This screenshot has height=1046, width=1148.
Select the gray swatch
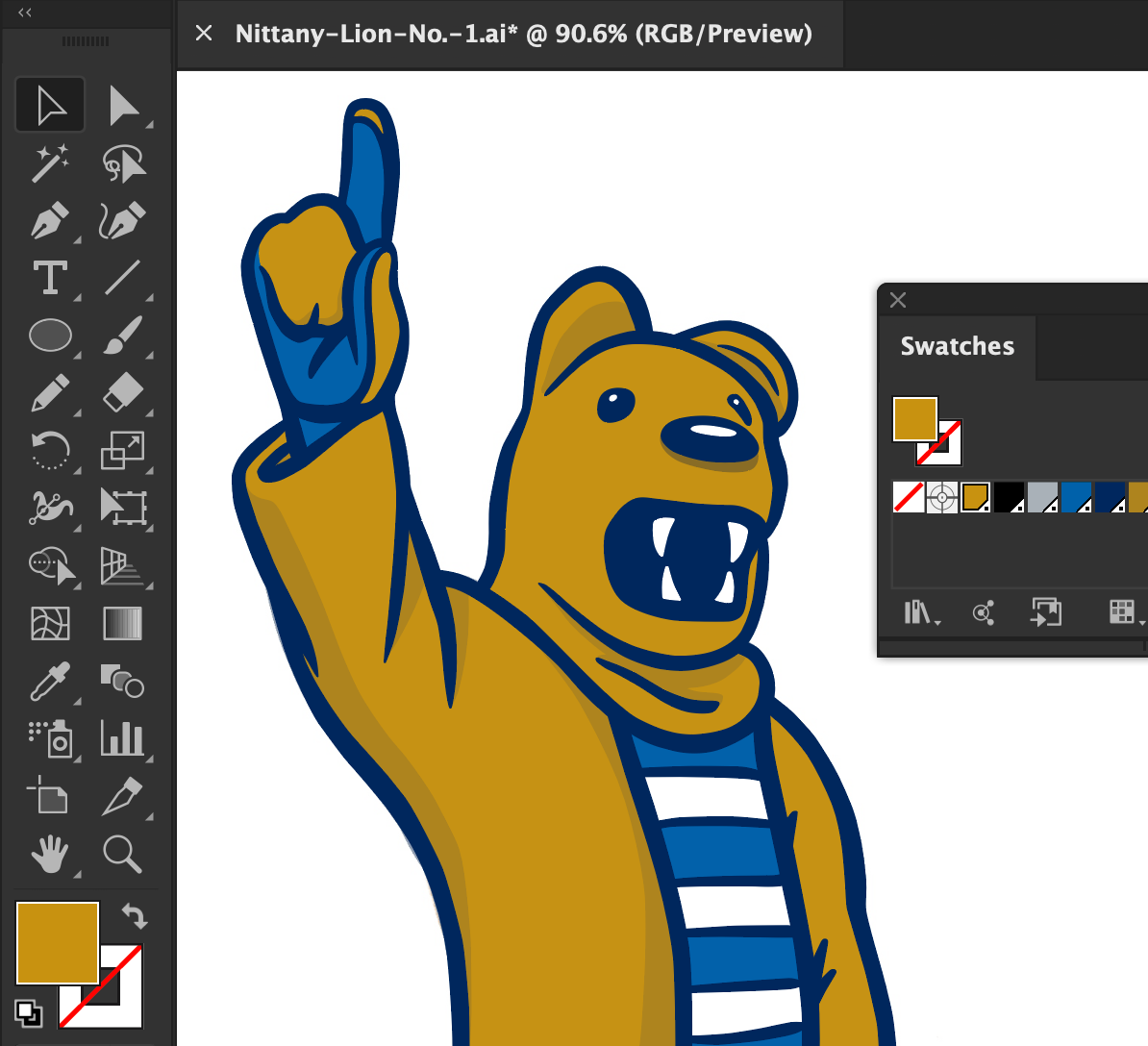tap(1043, 497)
